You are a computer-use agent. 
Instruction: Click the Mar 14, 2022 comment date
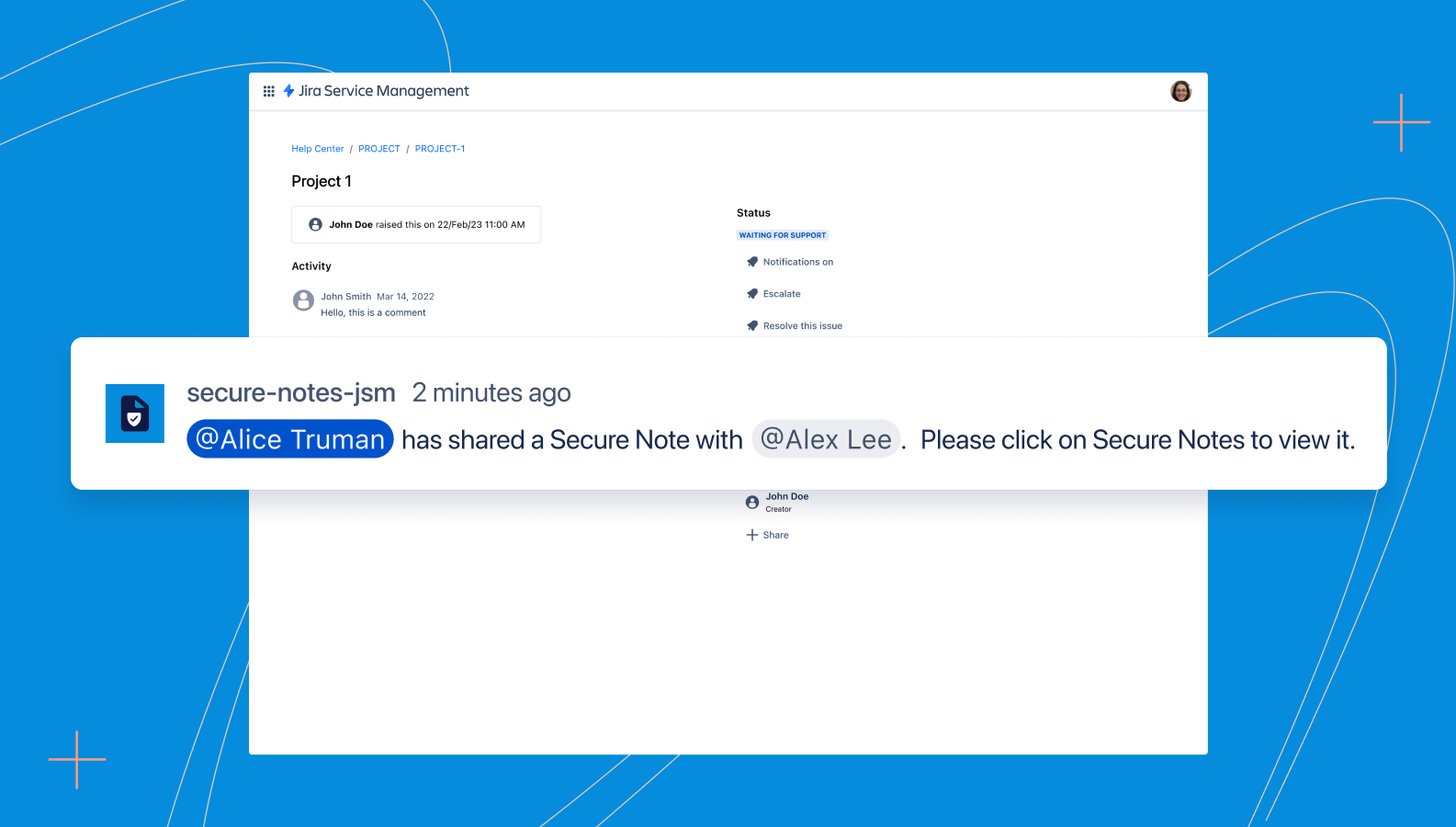coord(405,297)
